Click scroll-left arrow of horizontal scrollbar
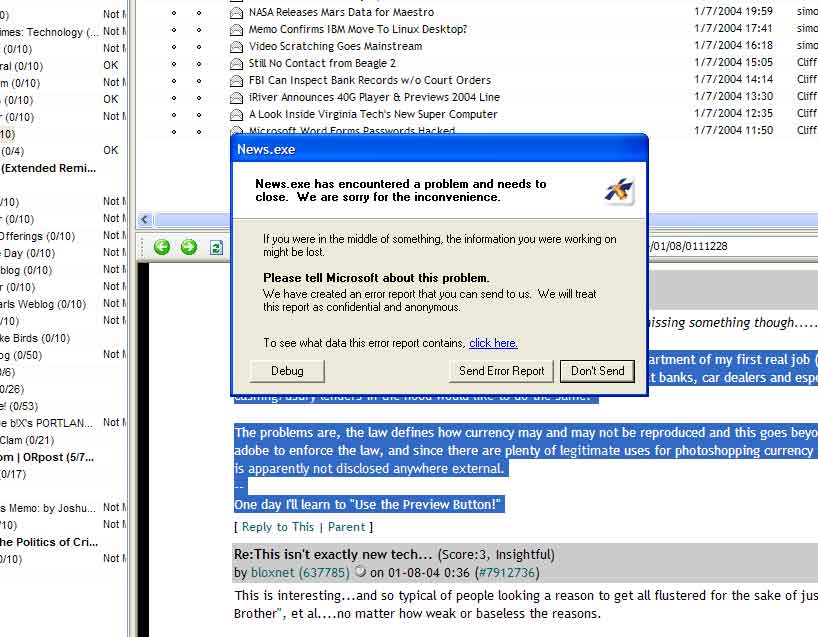Image resolution: width=818 pixels, height=637 pixels. pos(145,220)
